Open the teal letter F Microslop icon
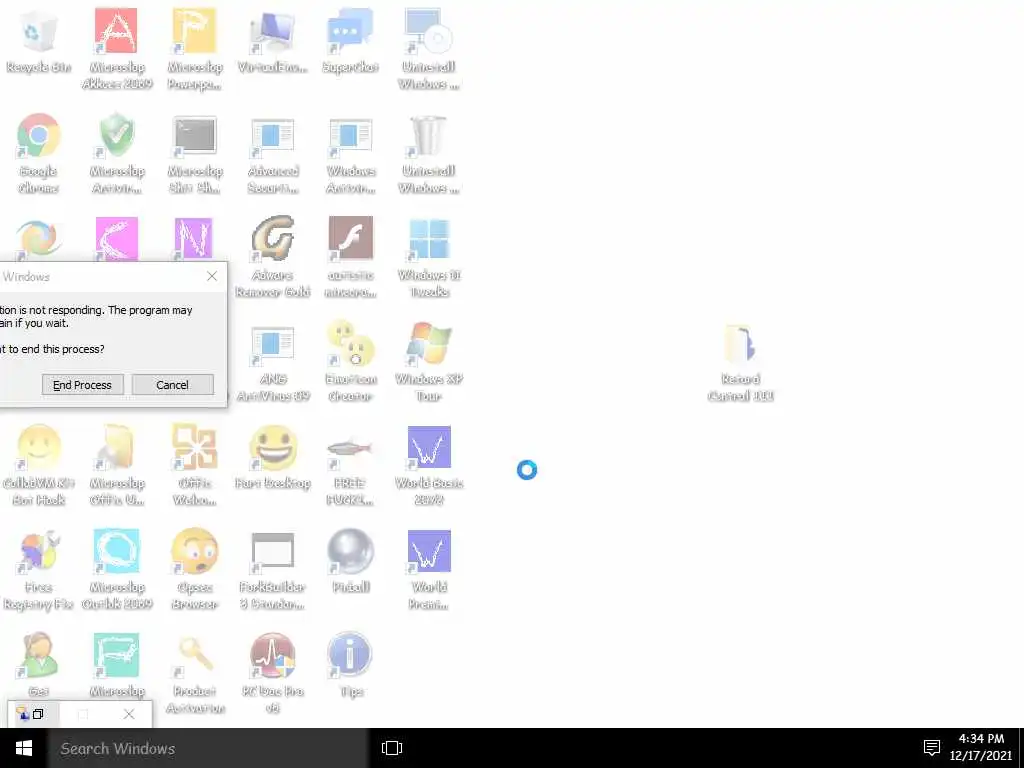The width and height of the screenshot is (1024, 768). [116, 666]
